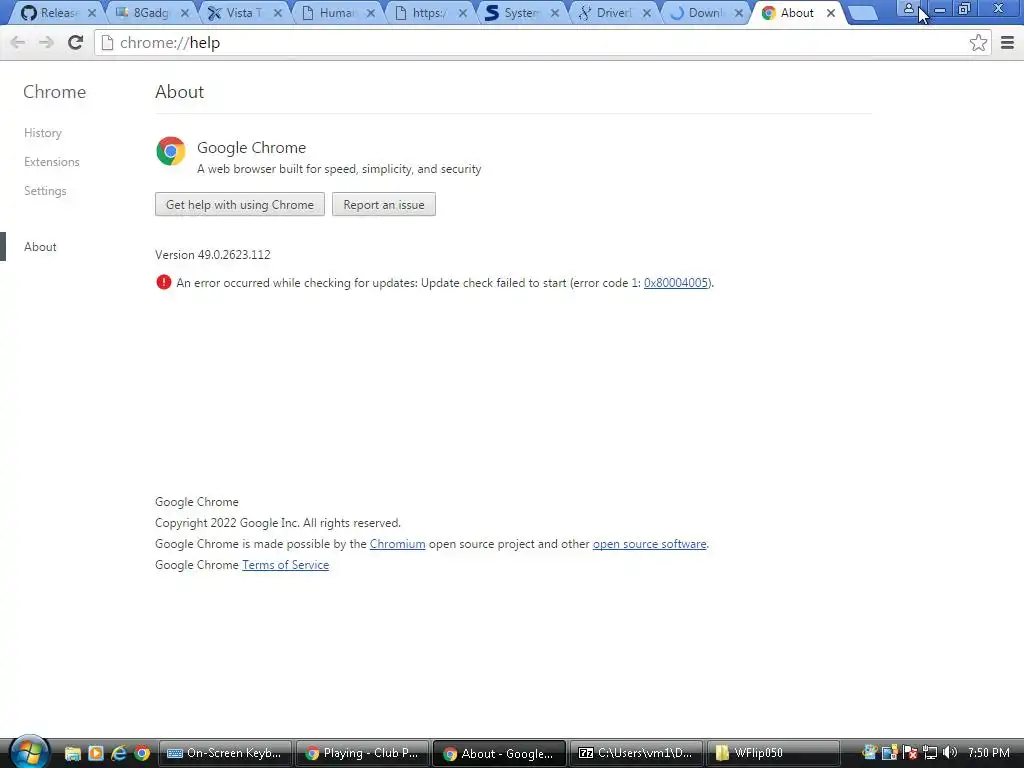Viewport: 1024px width, 768px height.
Task: Select About in Chrome sidebar
Action: point(40,247)
